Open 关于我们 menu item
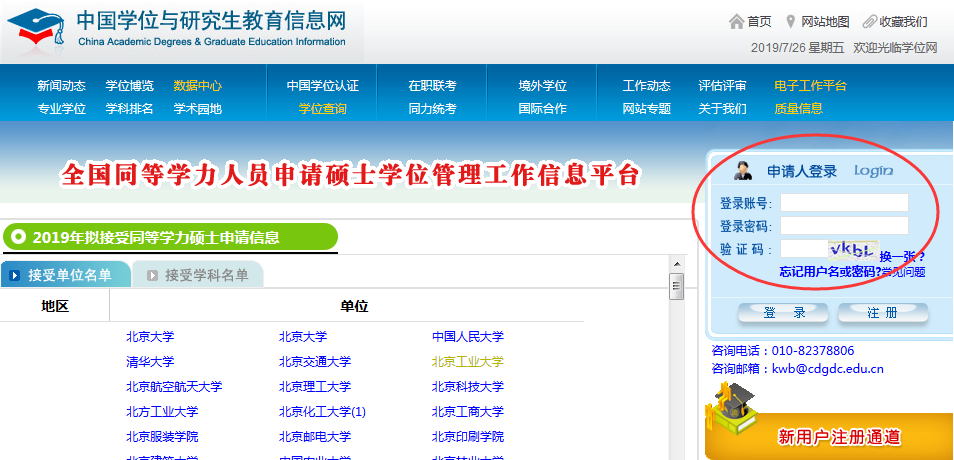954x460 pixels. [722, 109]
